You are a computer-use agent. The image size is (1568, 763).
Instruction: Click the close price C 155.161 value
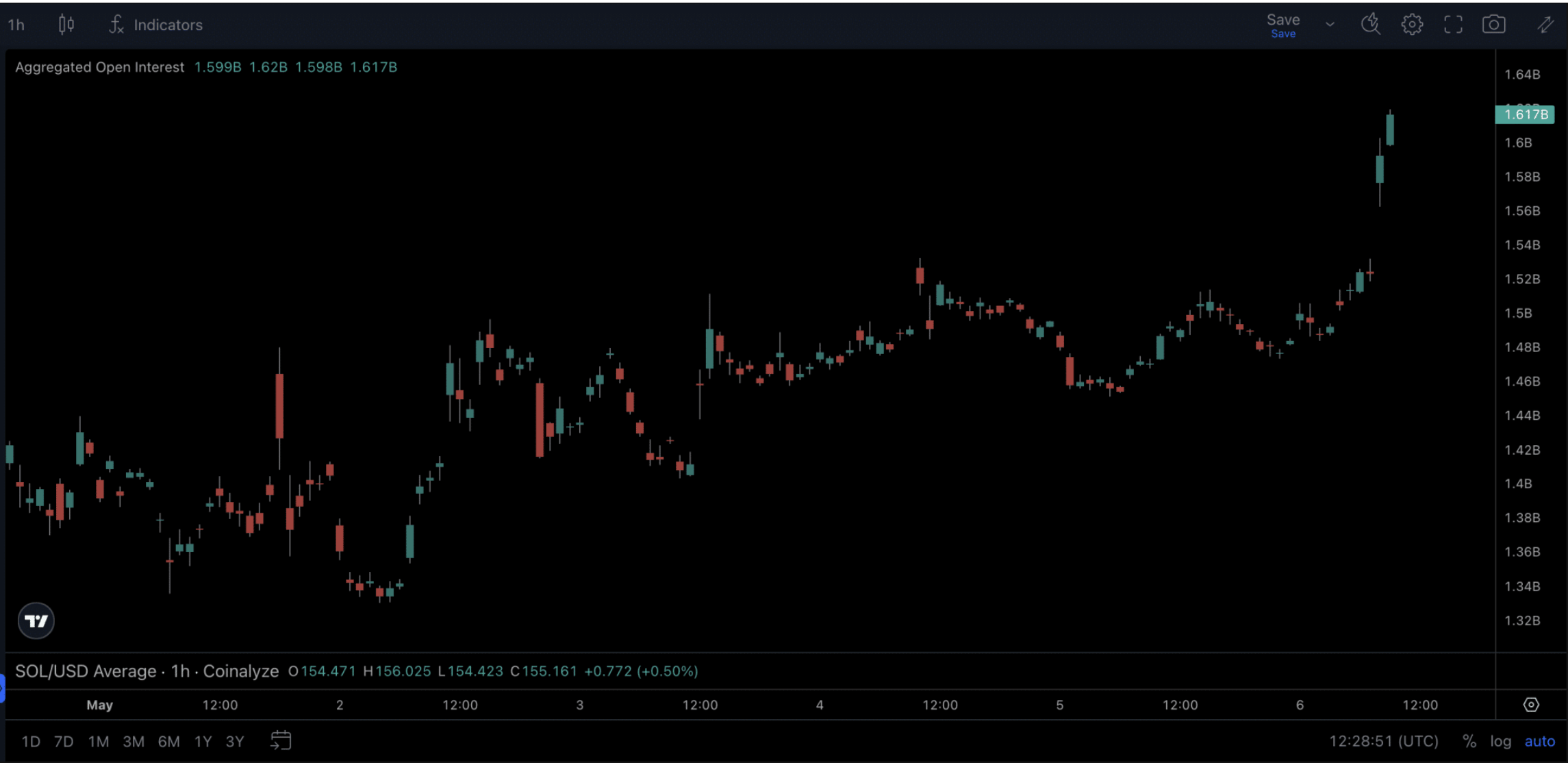pyautogui.click(x=544, y=671)
